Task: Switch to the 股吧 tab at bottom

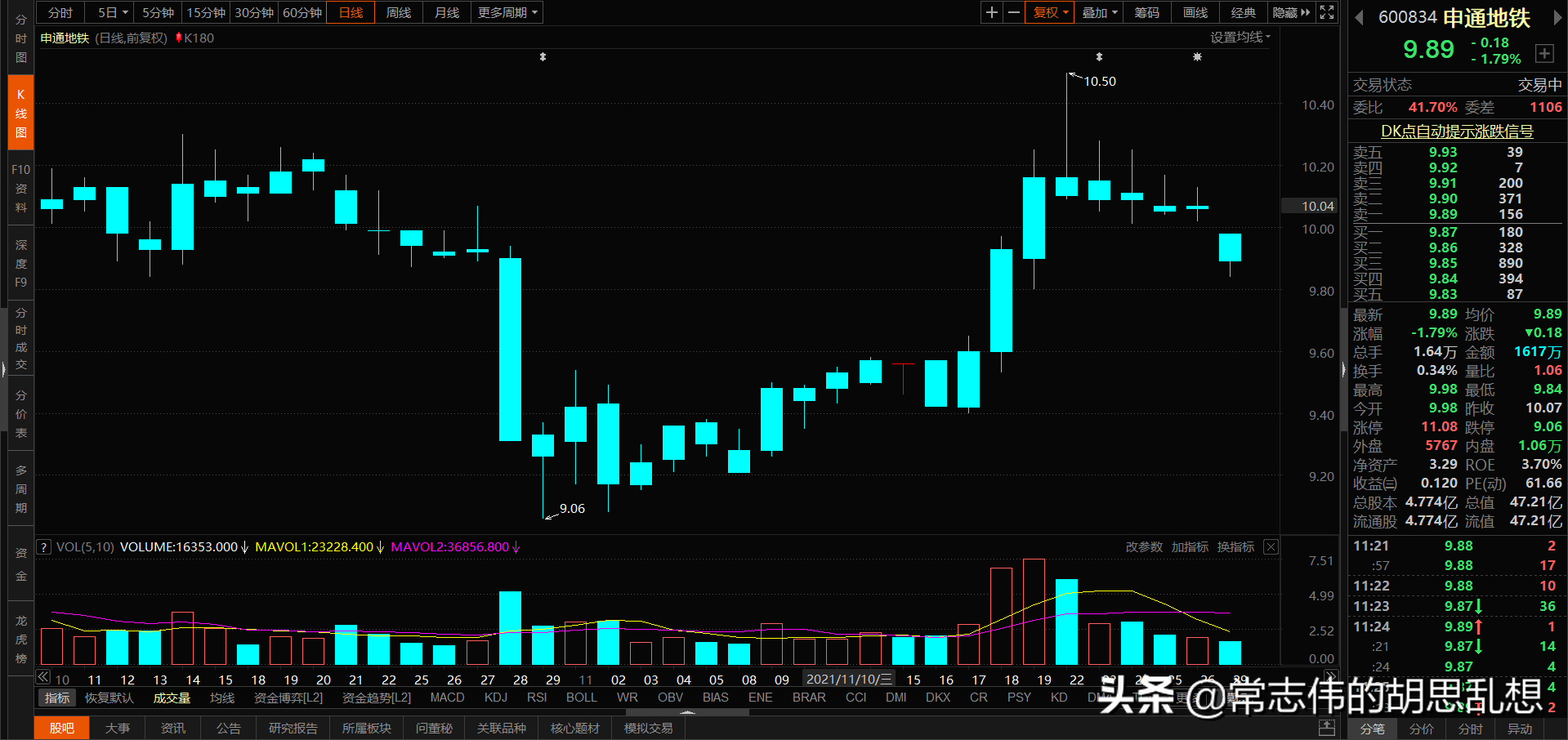Action: point(61,727)
